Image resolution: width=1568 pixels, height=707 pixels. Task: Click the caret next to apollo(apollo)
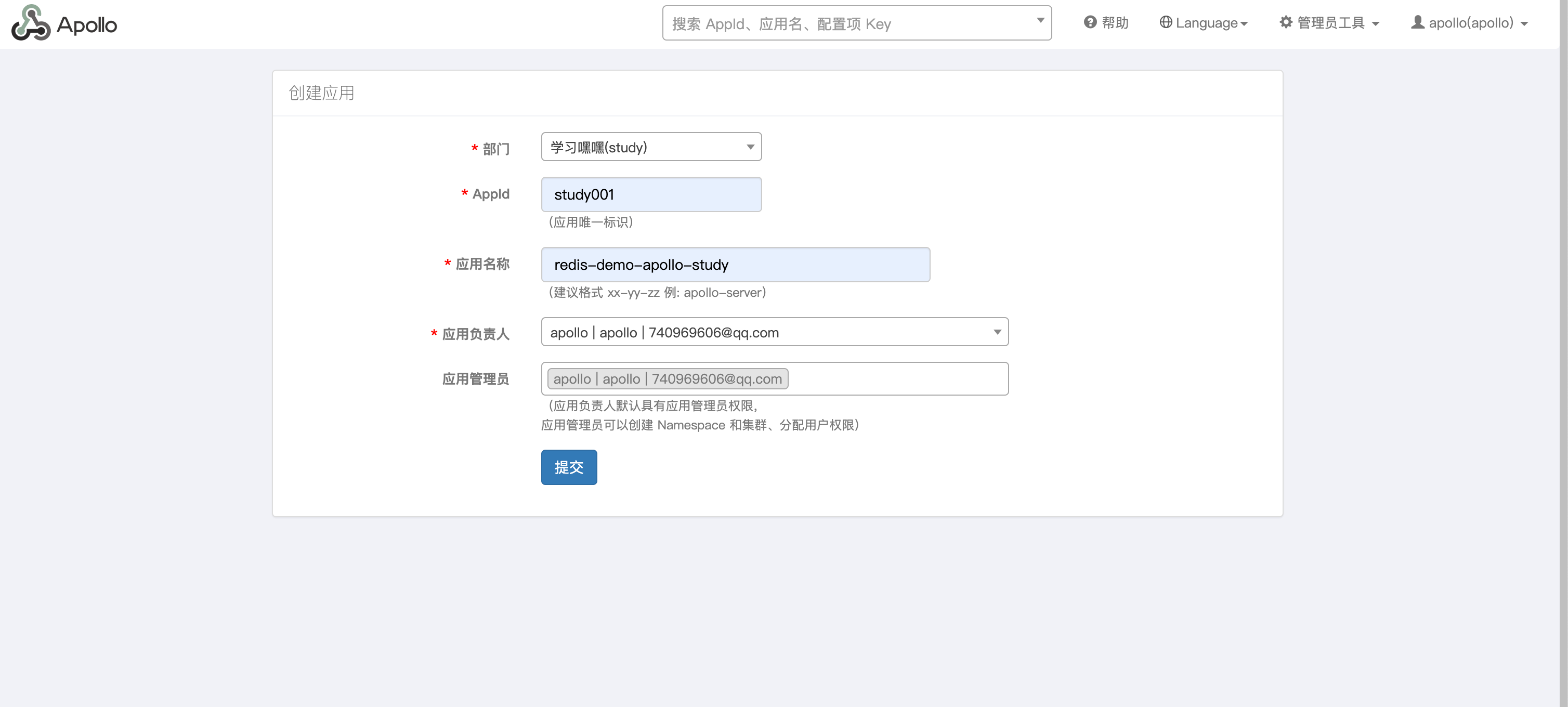[1524, 24]
